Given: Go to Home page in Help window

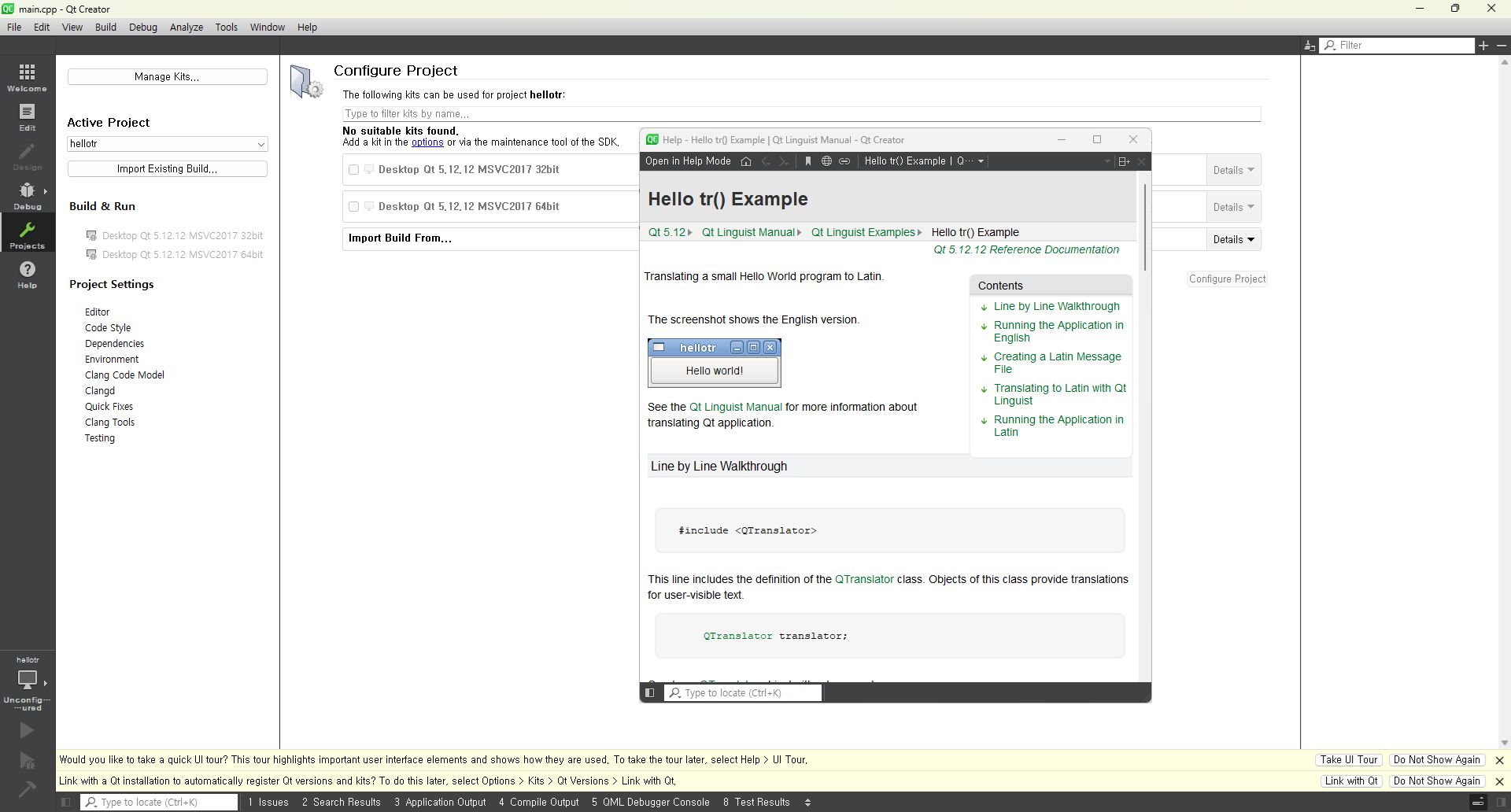Looking at the screenshot, I should (746, 161).
